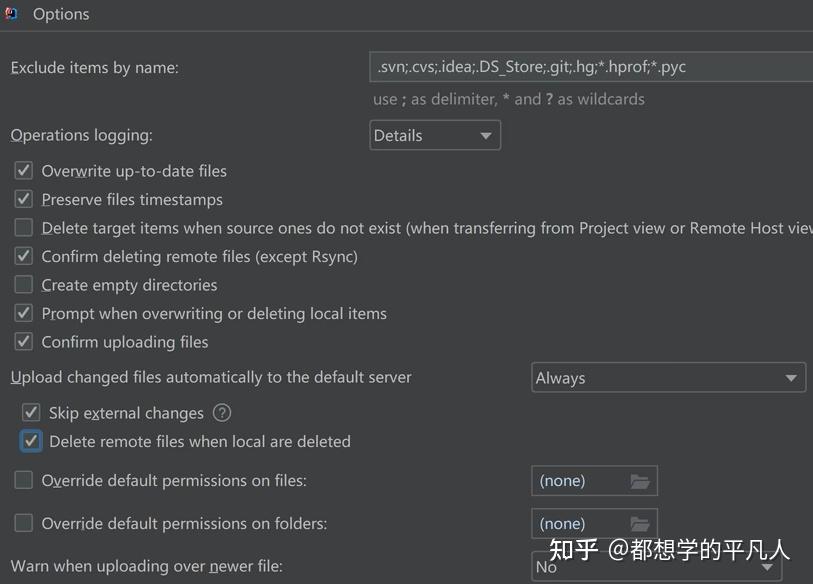This screenshot has width=813, height=584.
Task: Open folder picker for folder permissions
Action: point(641,523)
